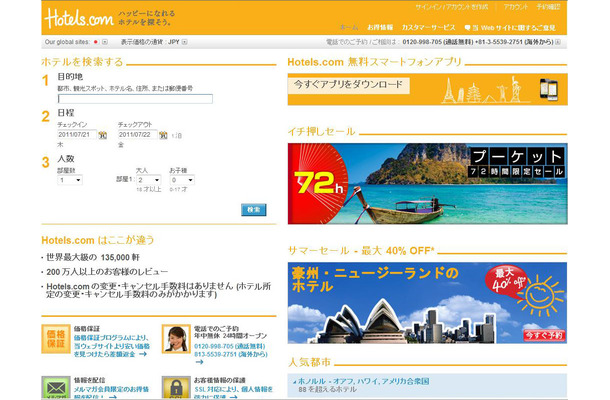Click 今すぐアプリをダウンロード button
This screenshot has height=400, width=610.
click(349, 84)
